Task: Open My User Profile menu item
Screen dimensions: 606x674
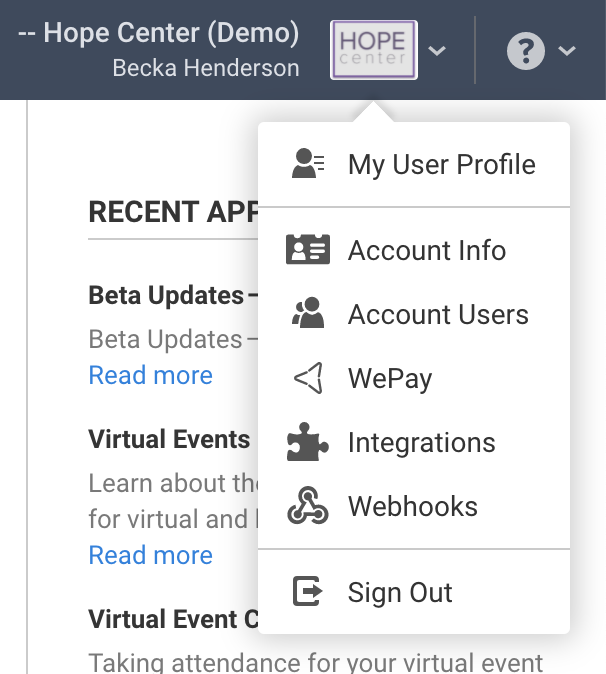Action: [441, 164]
